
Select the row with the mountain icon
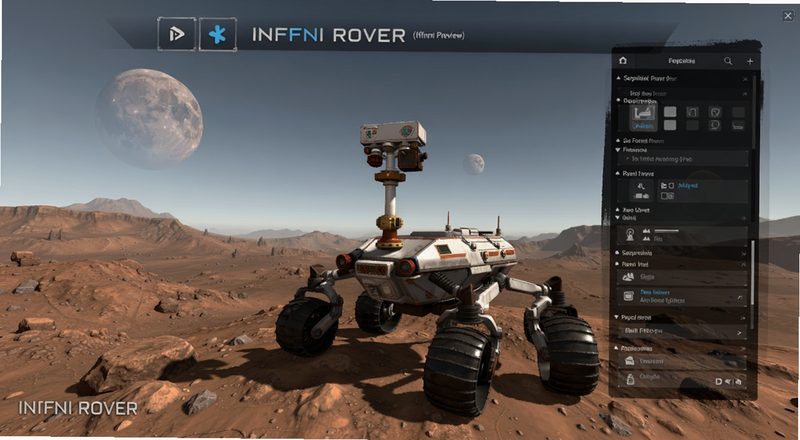click(682, 278)
